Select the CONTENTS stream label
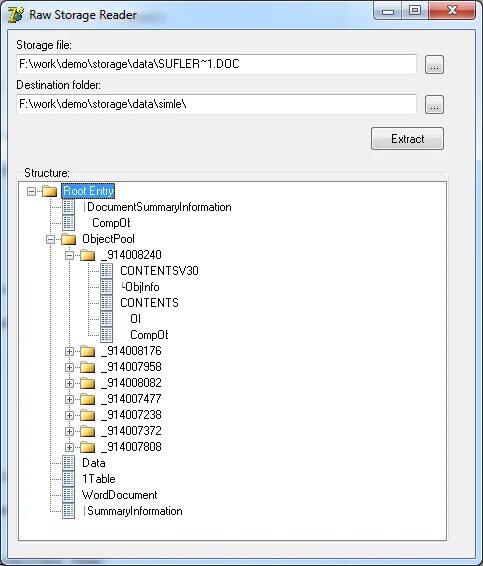Image resolution: width=483 pixels, height=566 pixels. coord(149,303)
